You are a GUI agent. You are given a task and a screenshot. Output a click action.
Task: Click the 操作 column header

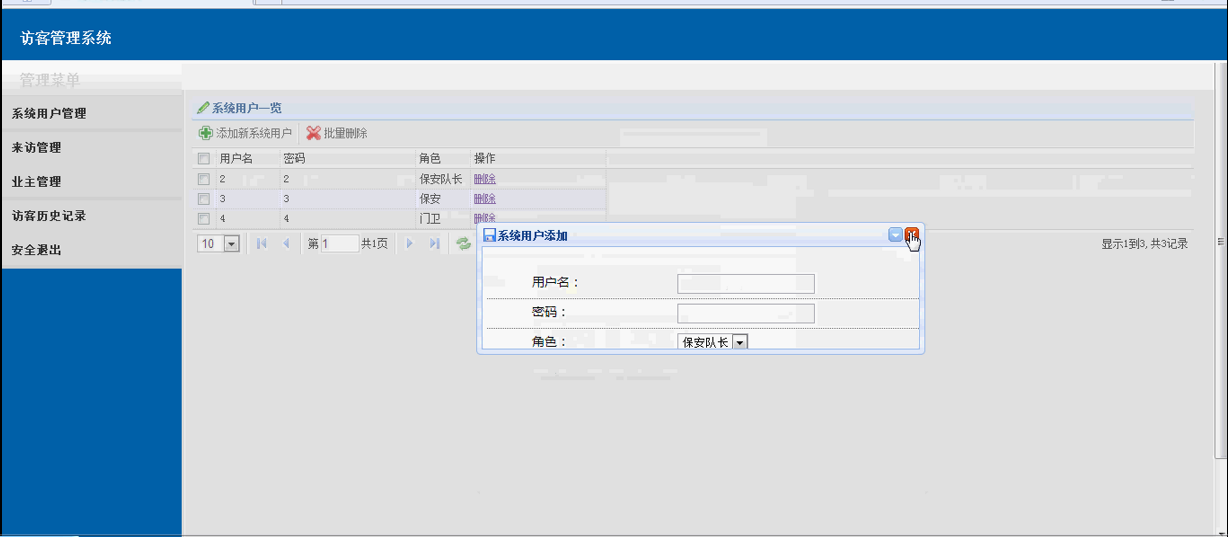click(485, 159)
